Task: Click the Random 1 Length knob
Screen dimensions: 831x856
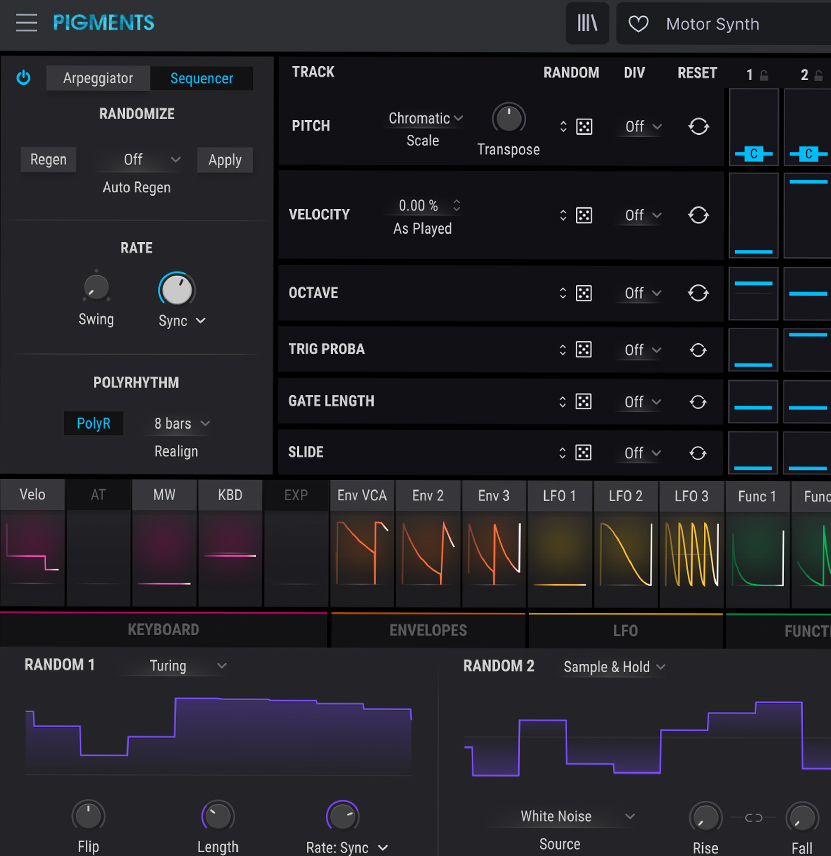Action: coord(218,817)
